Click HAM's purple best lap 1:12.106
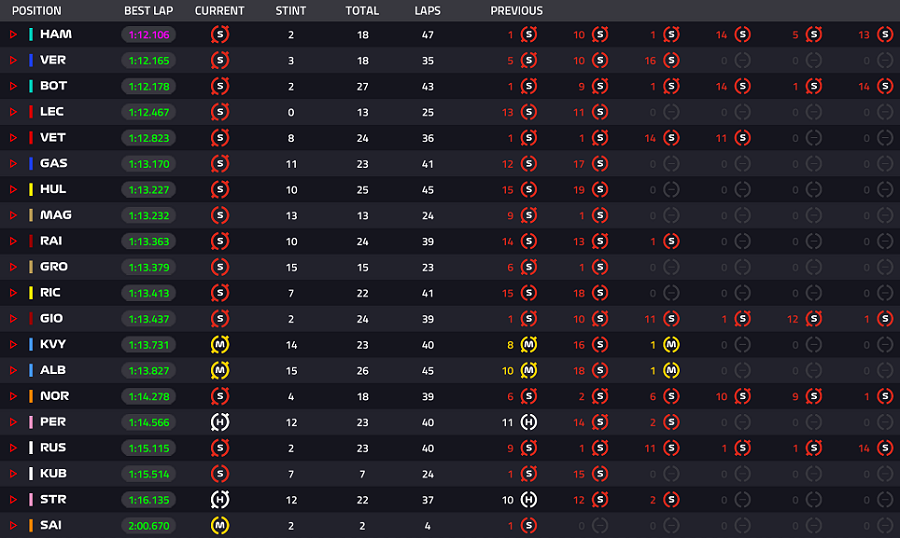900x538 pixels. (x=149, y=34)
